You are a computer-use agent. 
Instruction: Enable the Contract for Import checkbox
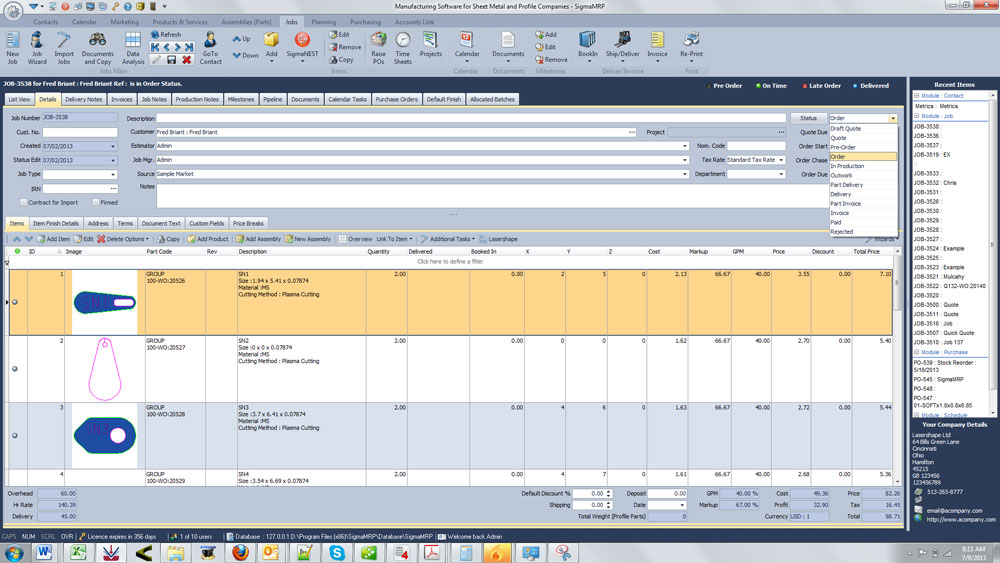[24, 202]
